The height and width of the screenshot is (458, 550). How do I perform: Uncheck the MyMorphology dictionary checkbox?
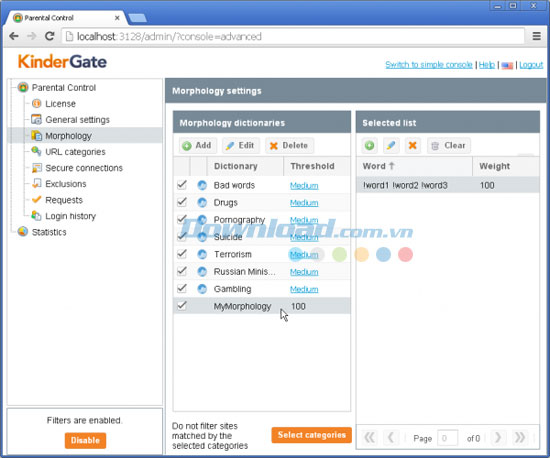click(182, 305)
